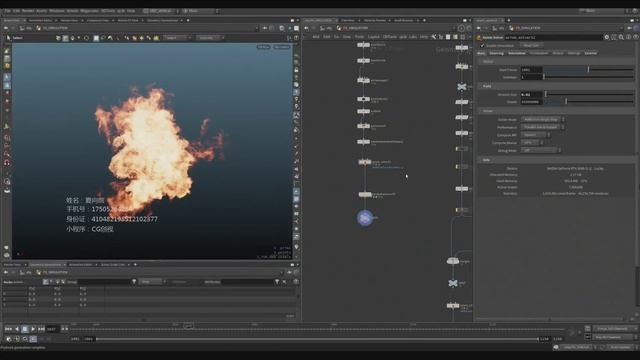This screenshot has width=640, height=360.
Task: Open the network editor Add menu
Action: [316, 37]
